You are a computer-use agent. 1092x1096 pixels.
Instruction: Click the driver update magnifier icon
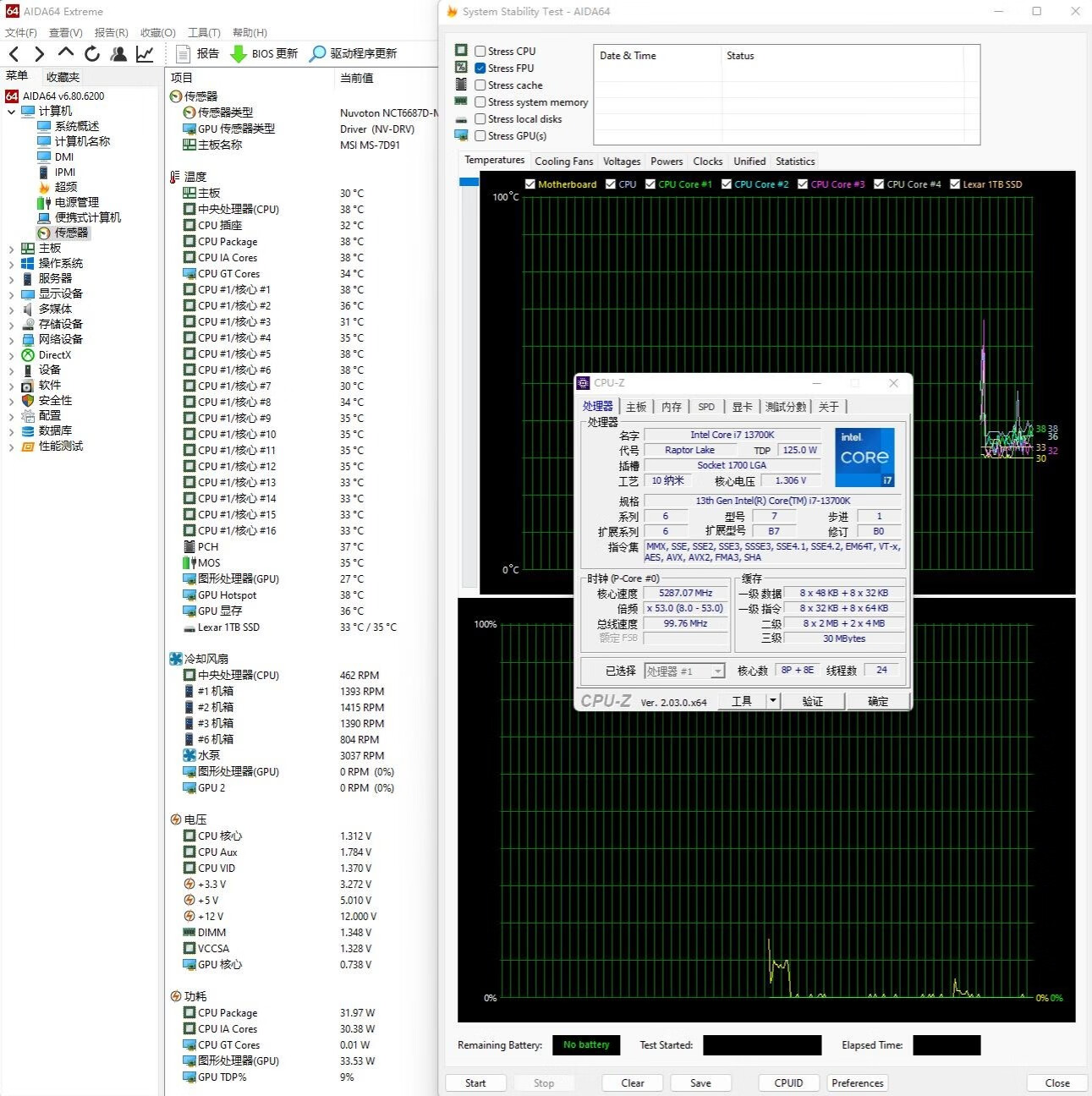(x=317, y=54)
